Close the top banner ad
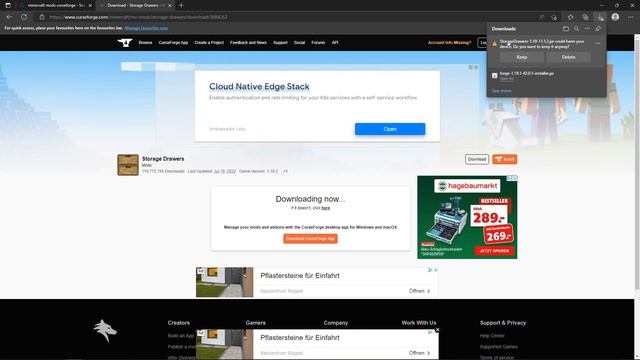Screen dimensions: 640x360 (x=476, y=67)
